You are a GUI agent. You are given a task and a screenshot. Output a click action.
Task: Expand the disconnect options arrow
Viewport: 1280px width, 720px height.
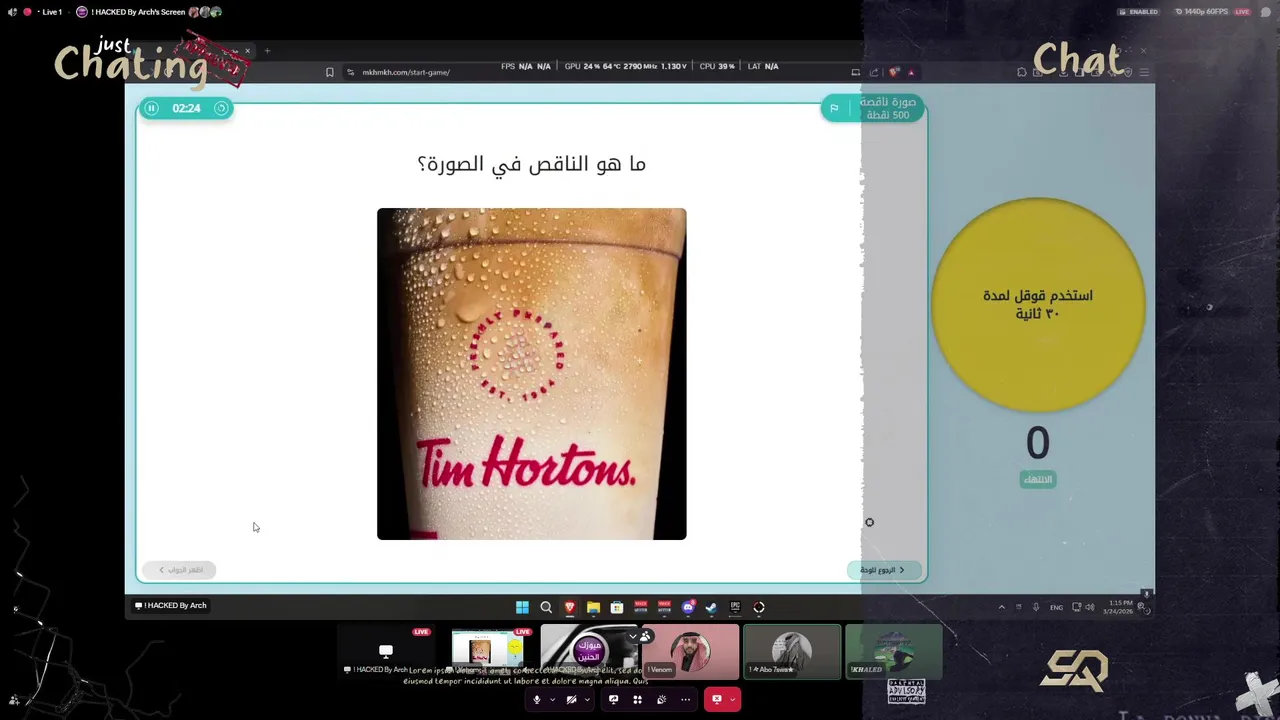[733, 700]
